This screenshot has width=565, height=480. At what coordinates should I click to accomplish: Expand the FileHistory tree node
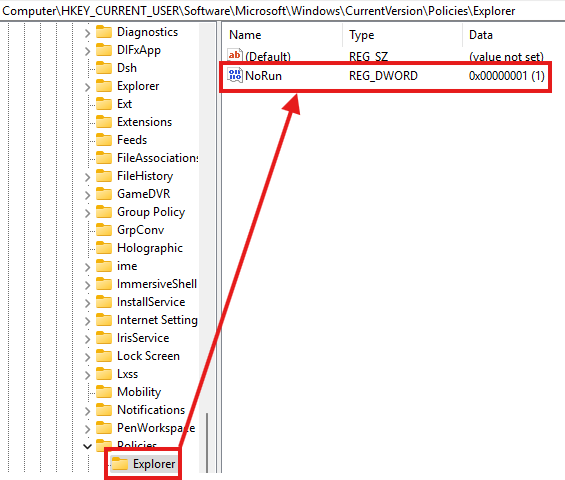tap(87, 177)
